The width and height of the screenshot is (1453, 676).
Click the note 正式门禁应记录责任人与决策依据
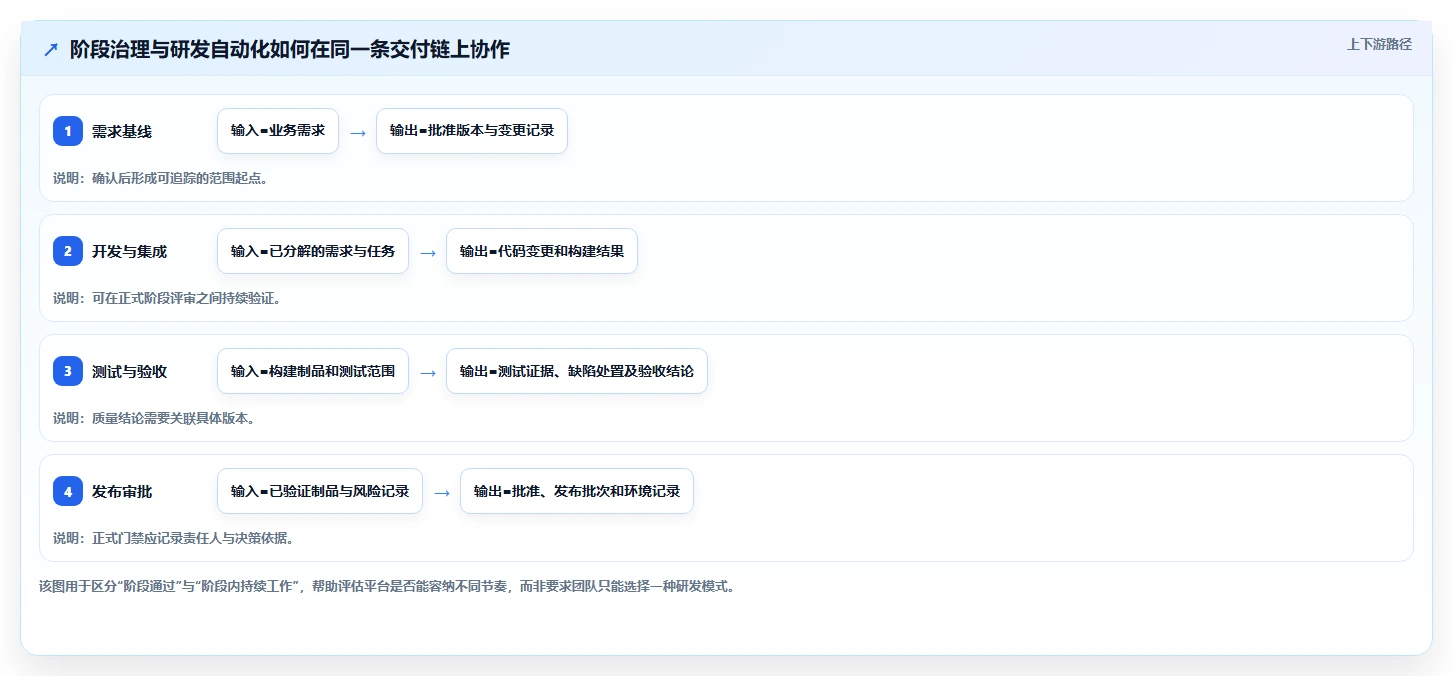pos(175,538)
